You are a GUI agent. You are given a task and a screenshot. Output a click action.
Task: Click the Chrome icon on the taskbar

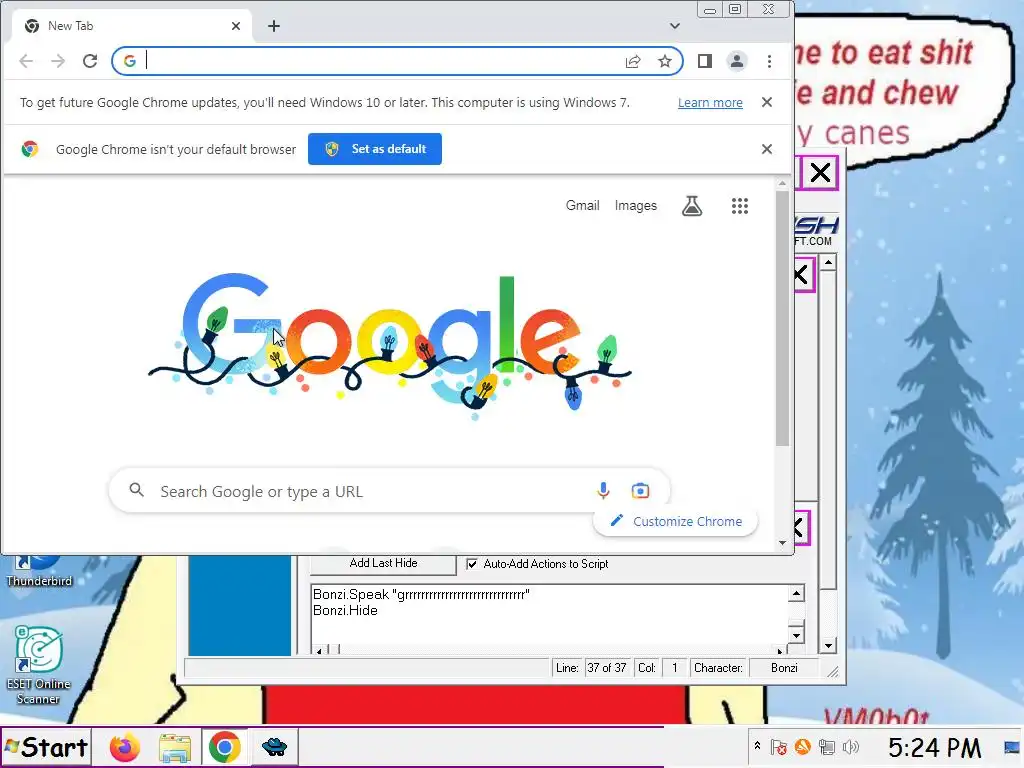225,747
